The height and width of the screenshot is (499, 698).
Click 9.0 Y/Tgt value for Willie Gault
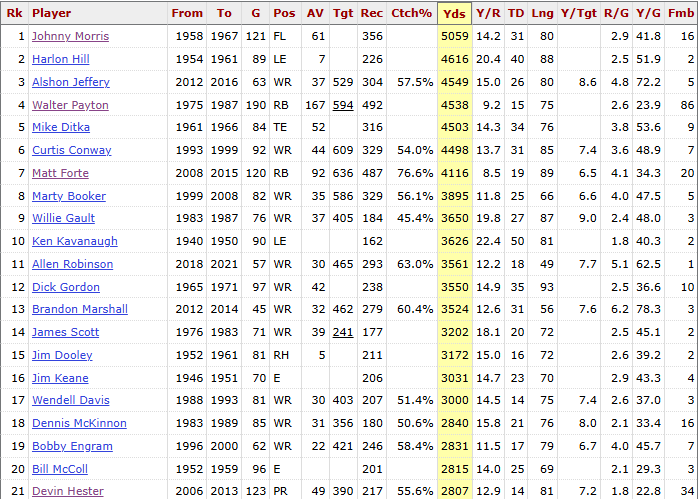pyautogui.click(x=588, y=218)
